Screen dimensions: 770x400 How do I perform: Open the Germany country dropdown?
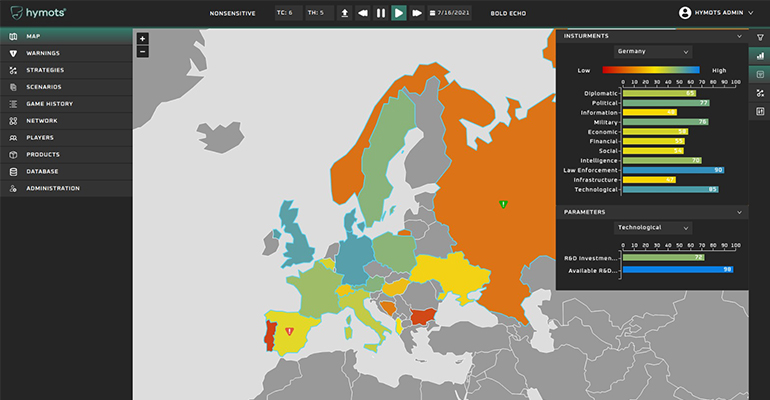pos(655,51)
